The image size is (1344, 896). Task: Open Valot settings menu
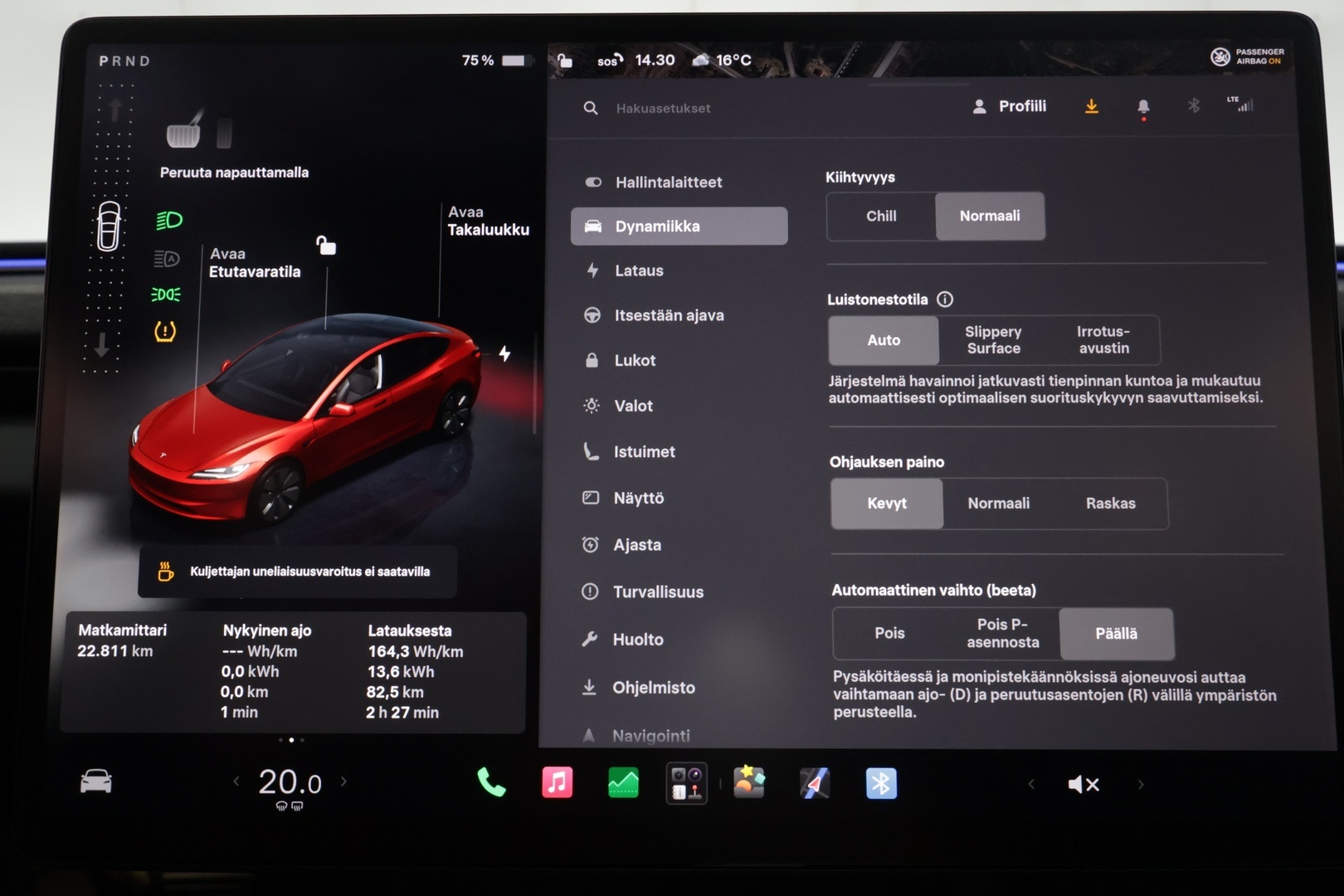(x=679, y=406)
